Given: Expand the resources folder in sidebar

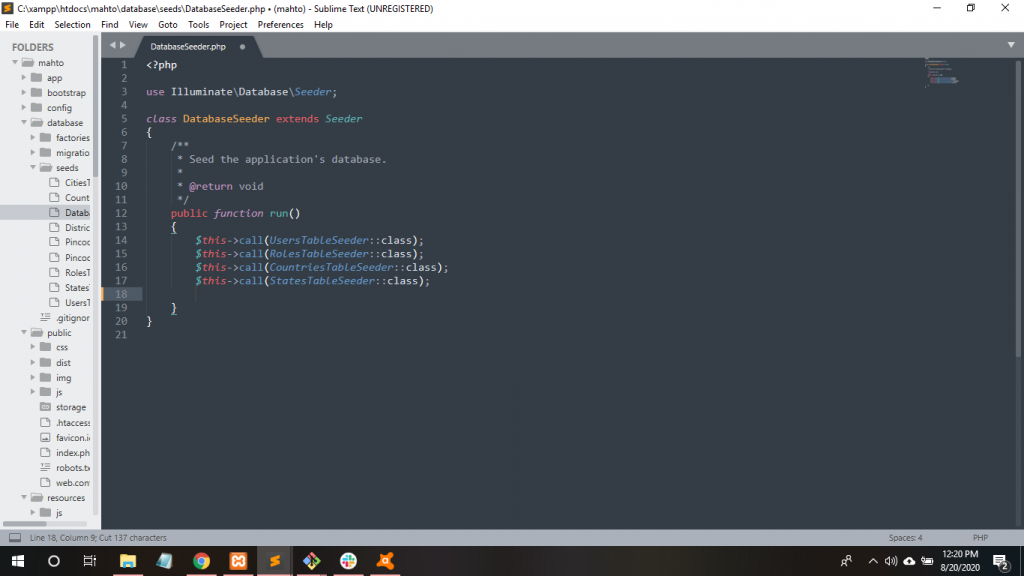Looking at the screenshot, I should coord(24,498).
